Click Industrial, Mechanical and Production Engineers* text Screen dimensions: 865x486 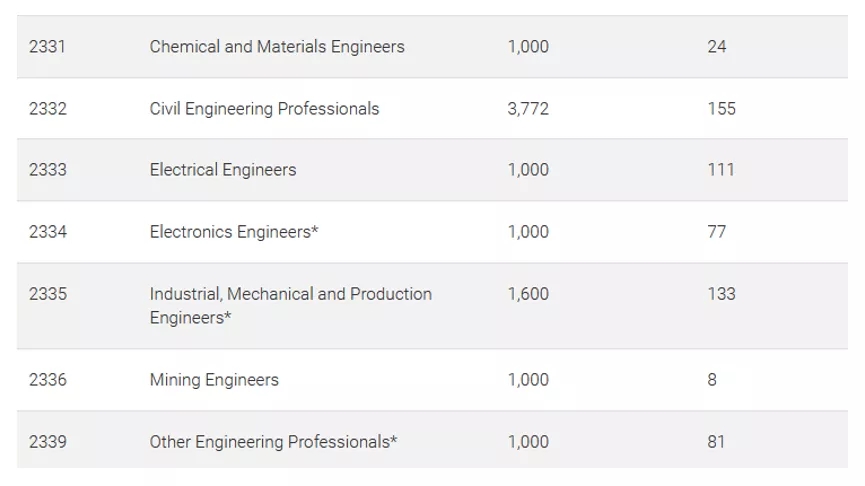(291, 306)
